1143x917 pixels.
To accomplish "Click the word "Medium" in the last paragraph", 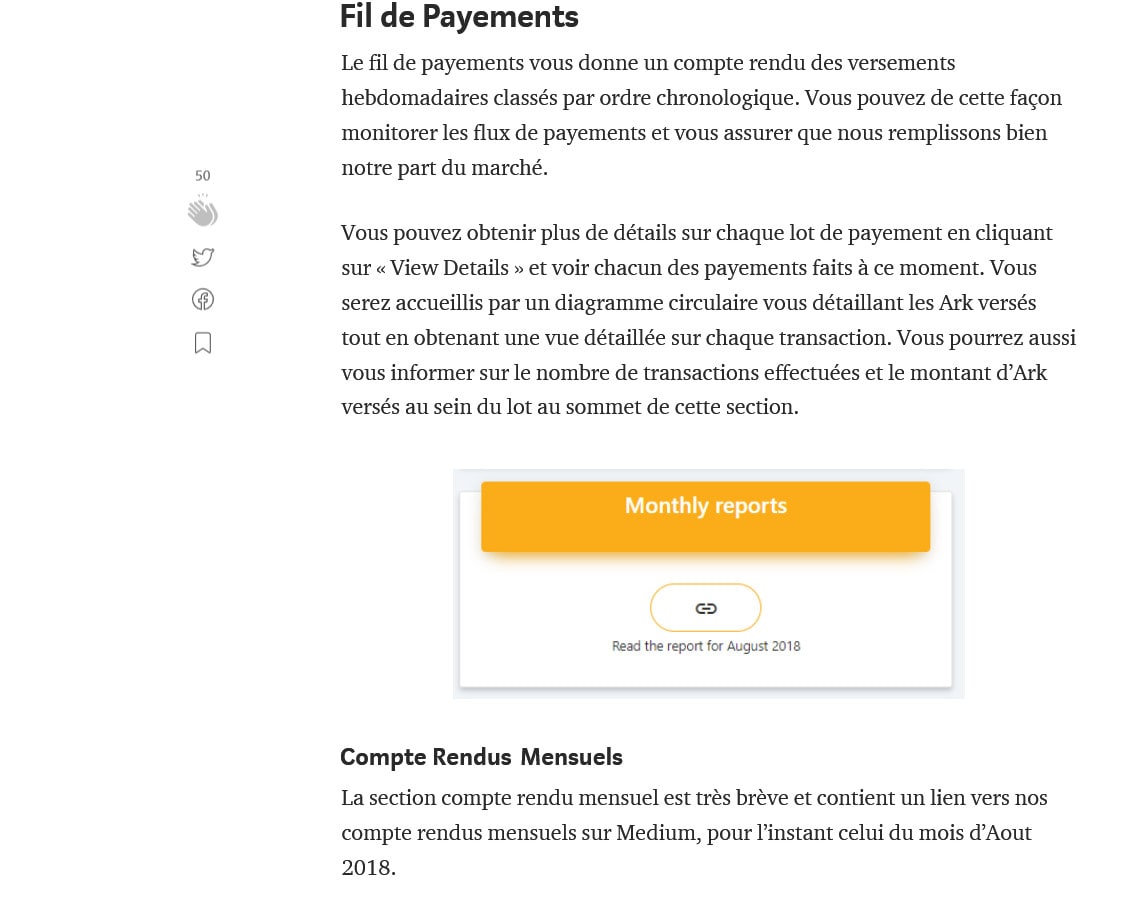I will (655, 833).
